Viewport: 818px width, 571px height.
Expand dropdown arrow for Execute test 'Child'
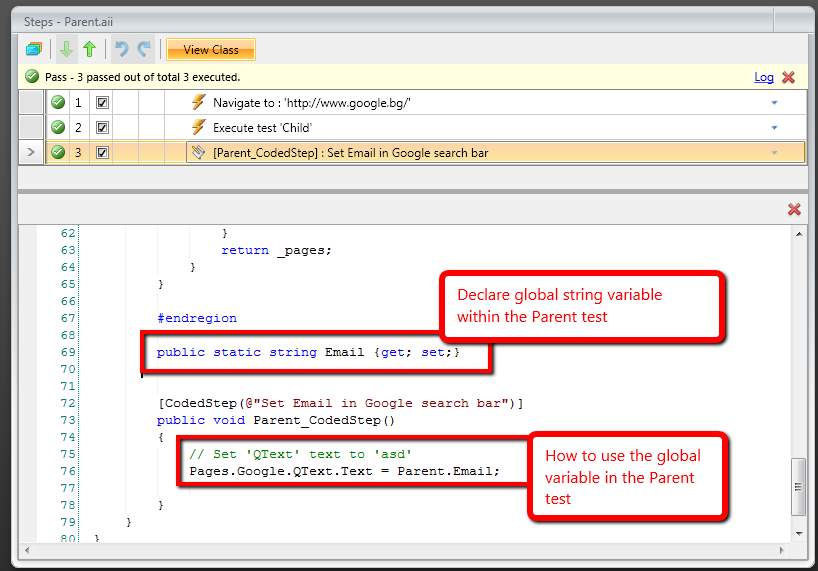(774, 128)
